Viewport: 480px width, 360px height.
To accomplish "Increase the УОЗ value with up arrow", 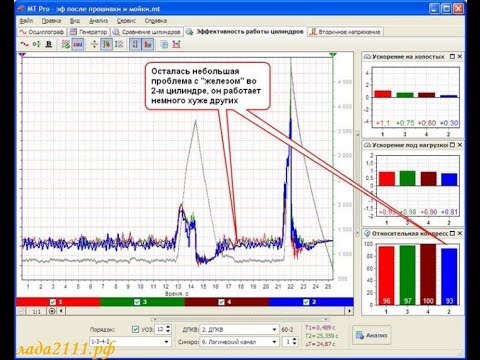I will tap(168, 327).
